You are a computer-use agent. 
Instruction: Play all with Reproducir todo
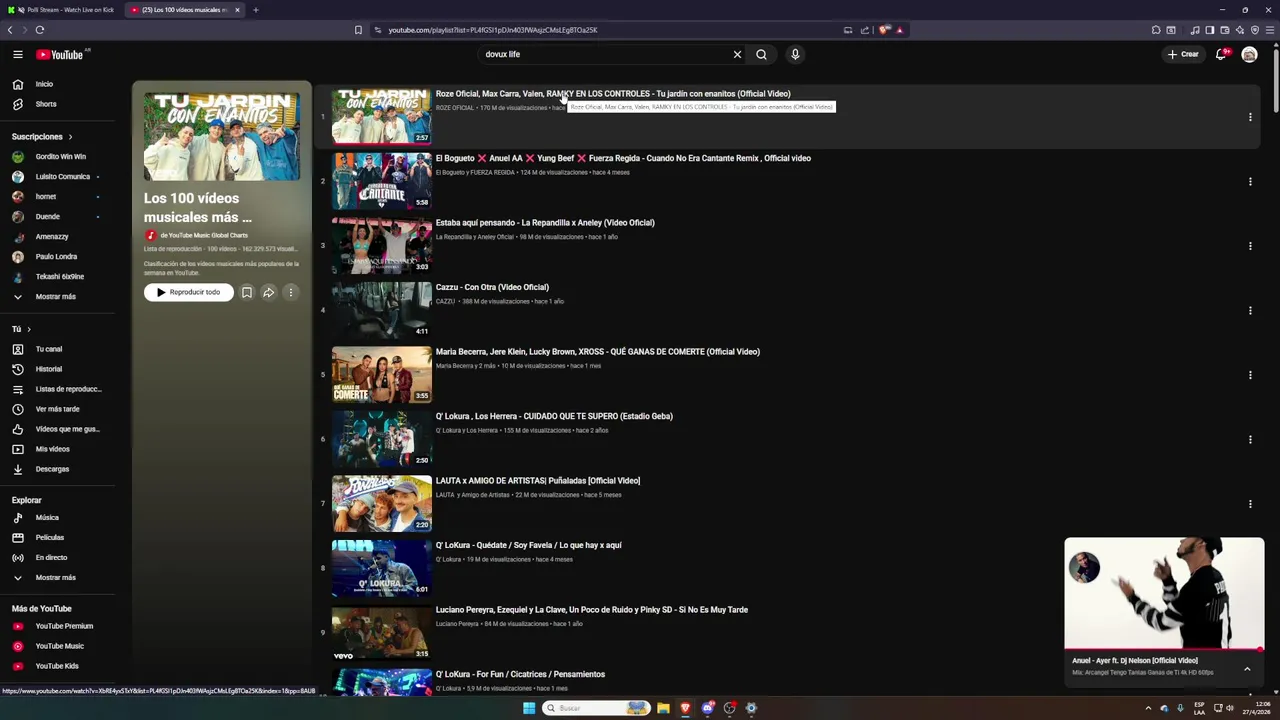pyautogui.click(x=188, y=292)
